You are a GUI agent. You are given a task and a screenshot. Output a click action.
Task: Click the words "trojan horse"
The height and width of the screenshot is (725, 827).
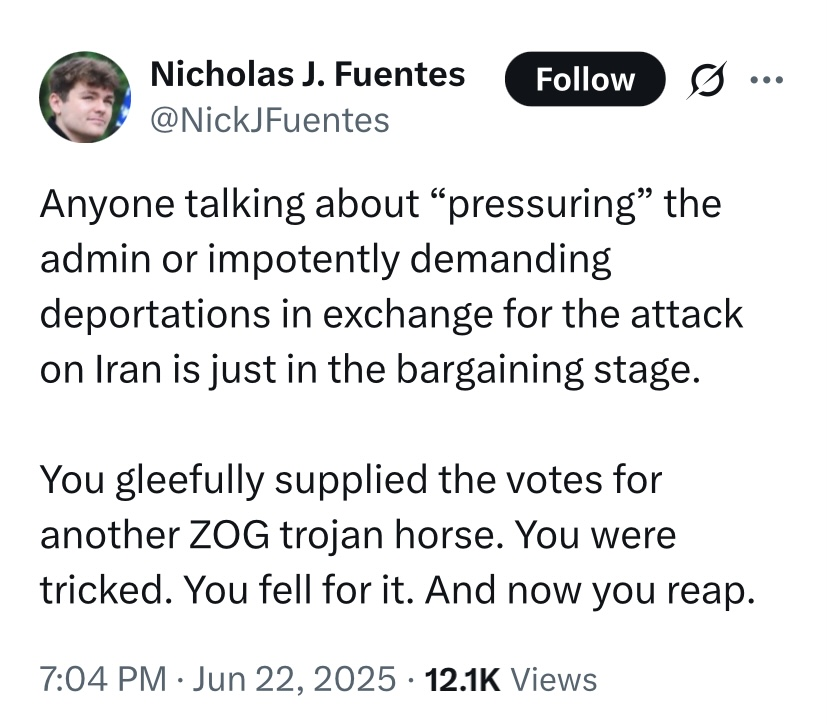click(390, 536)
